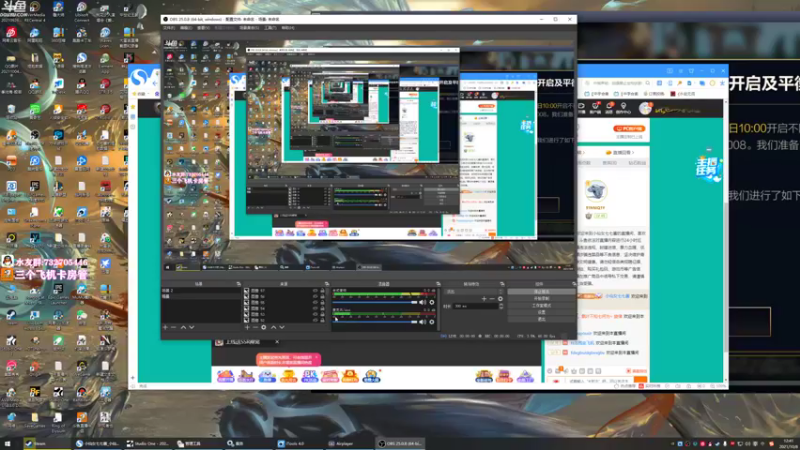Add a scene transition with plus icon
The image size is (800, 450).
pyautogui.click(x=484, y=298)
